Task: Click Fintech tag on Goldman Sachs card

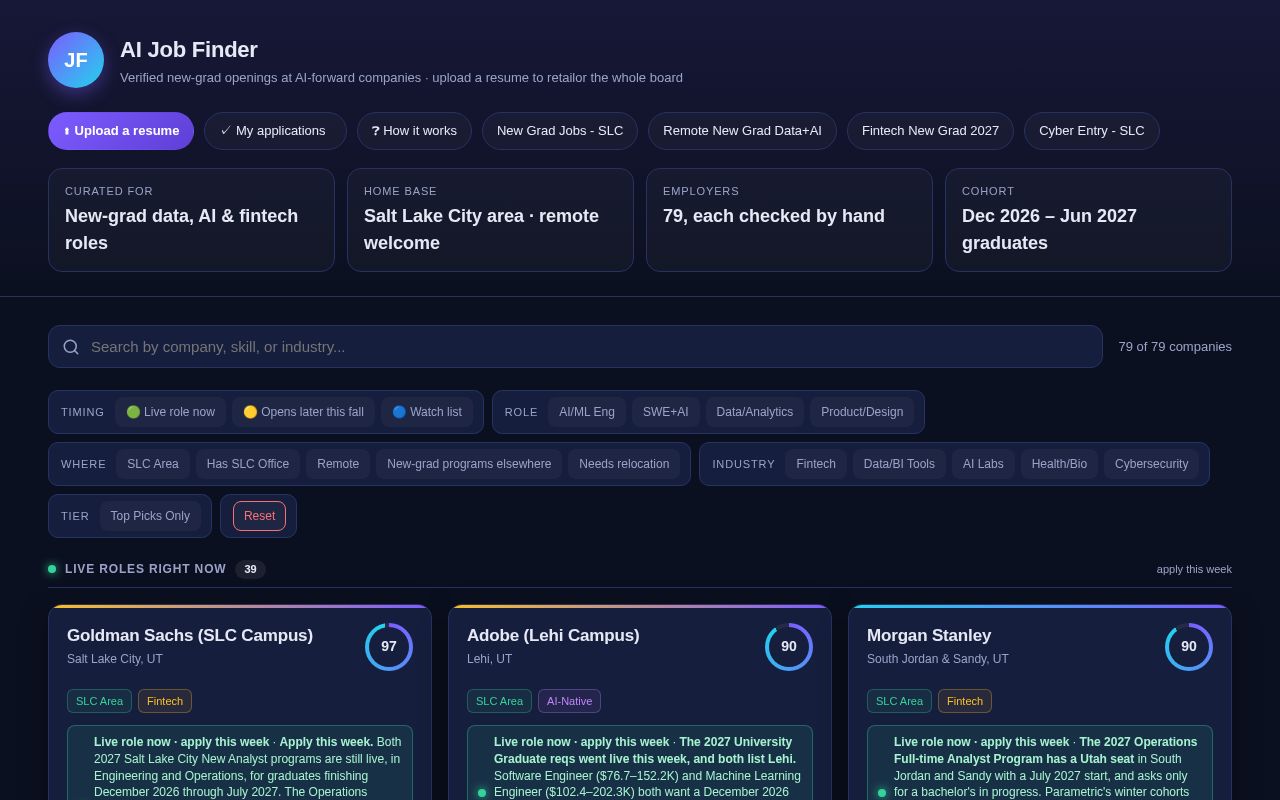Action: (165, 701)
